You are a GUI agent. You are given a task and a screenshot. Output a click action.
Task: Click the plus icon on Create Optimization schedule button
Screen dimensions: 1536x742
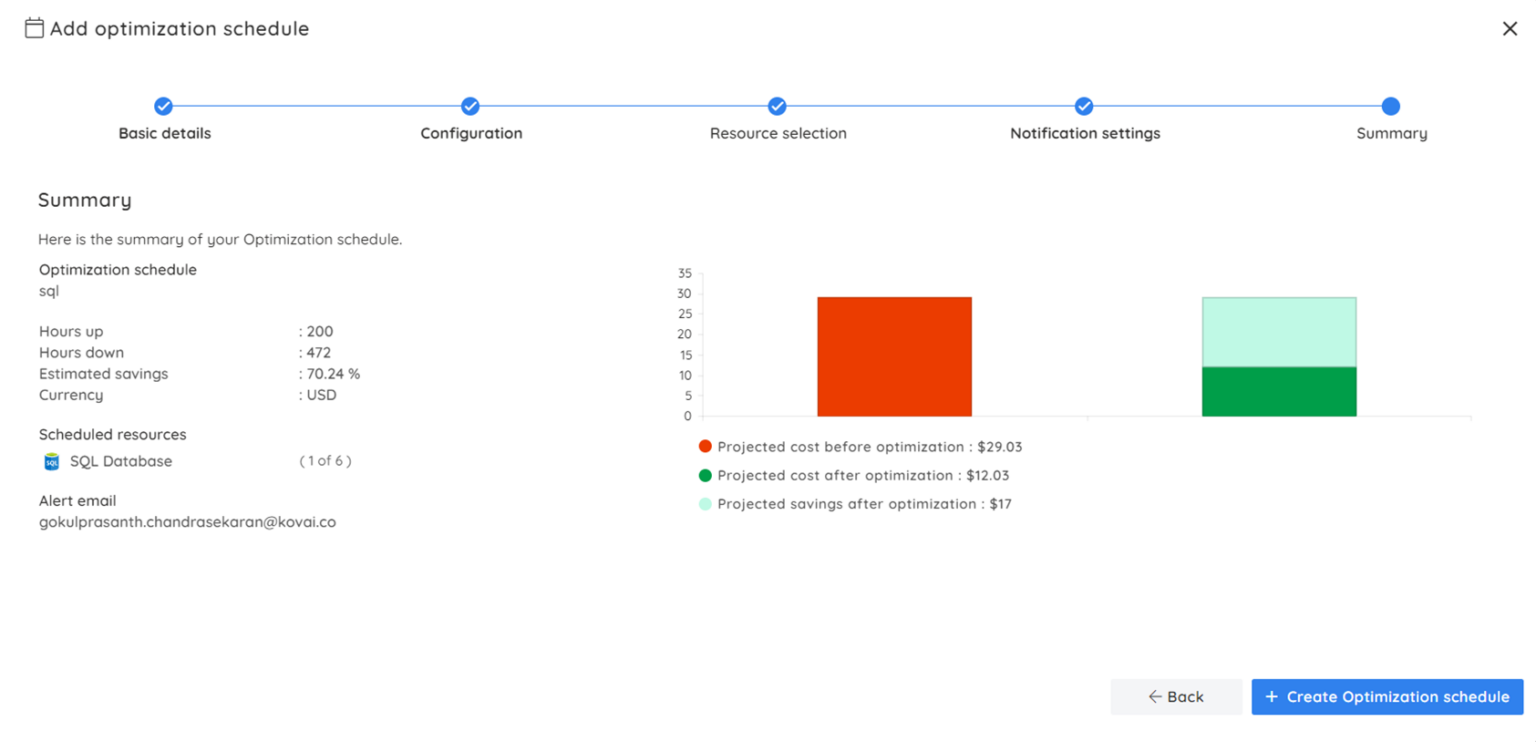(1272, 697)
